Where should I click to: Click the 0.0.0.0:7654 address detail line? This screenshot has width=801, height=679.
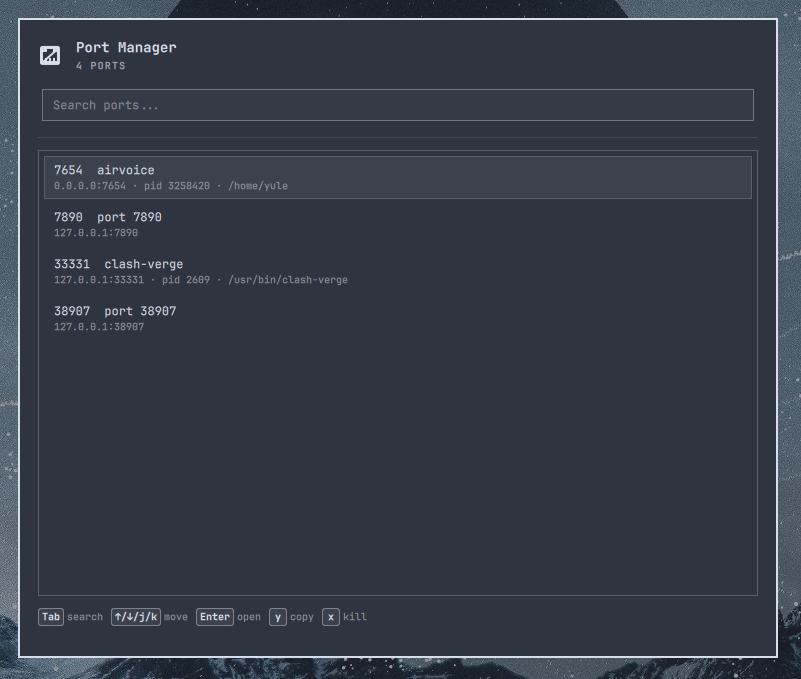click(x=171, y=186)
